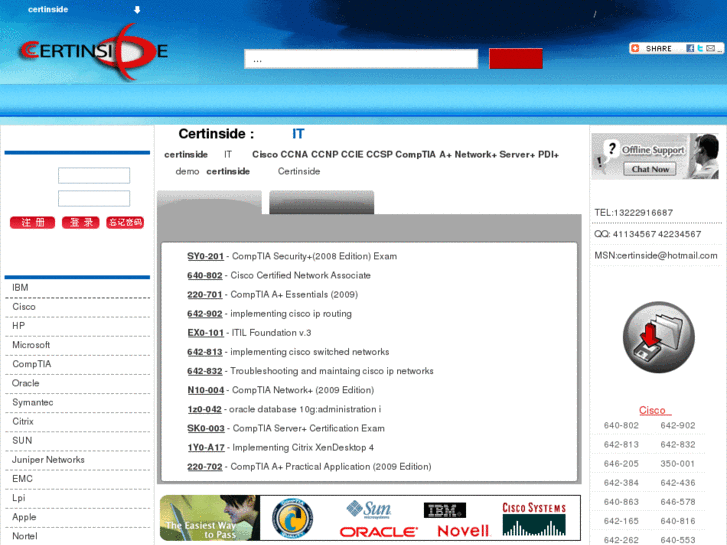Open the Juniper Networks category
This screenshot has width=727, height=545.
(48, 460)
